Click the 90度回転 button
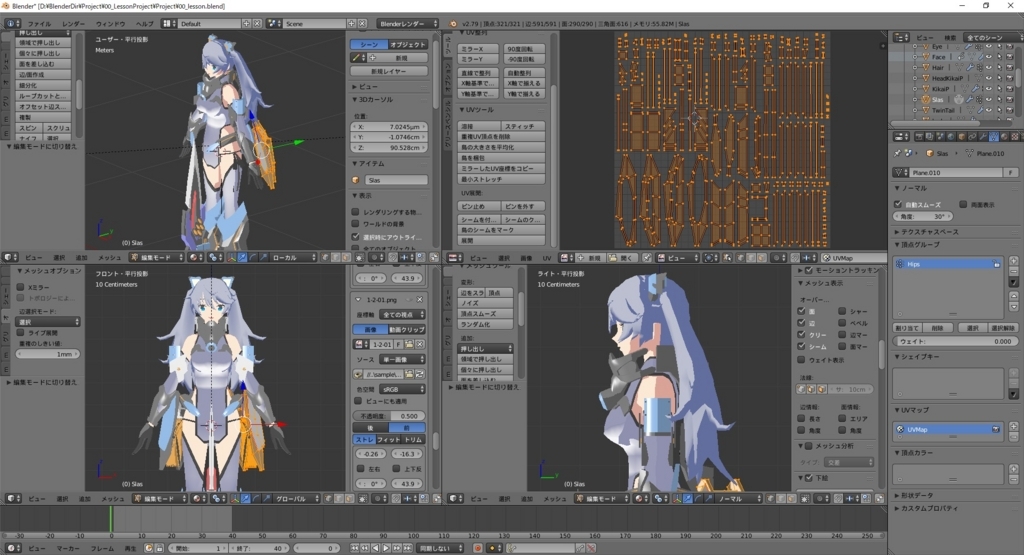The image size is (1024, 555). 522,50
